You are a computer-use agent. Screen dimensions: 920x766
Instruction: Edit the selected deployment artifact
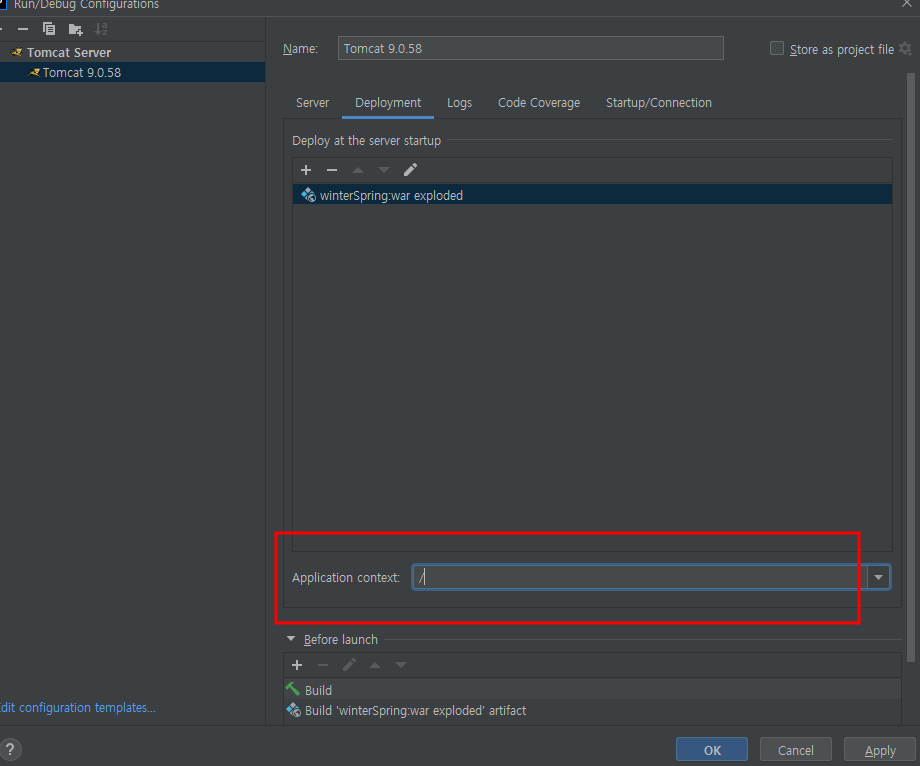click(410, 170)
